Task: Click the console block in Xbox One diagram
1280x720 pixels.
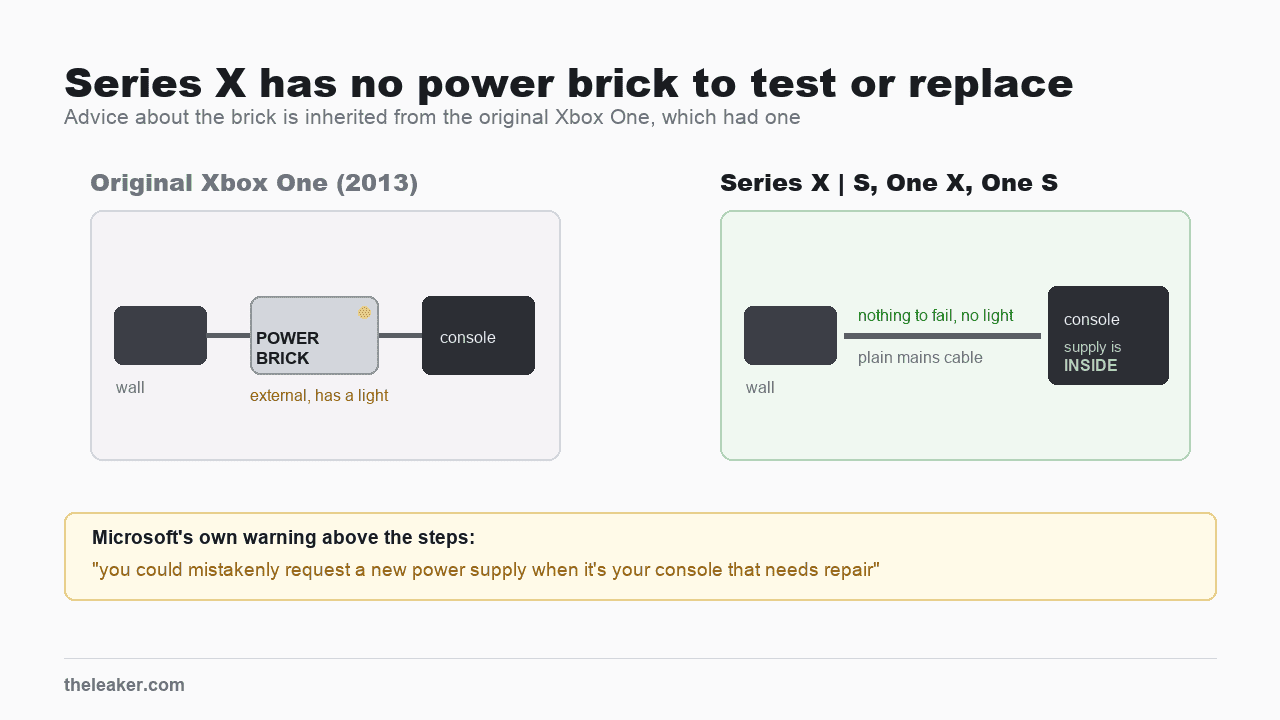Action: pos(478,335)
